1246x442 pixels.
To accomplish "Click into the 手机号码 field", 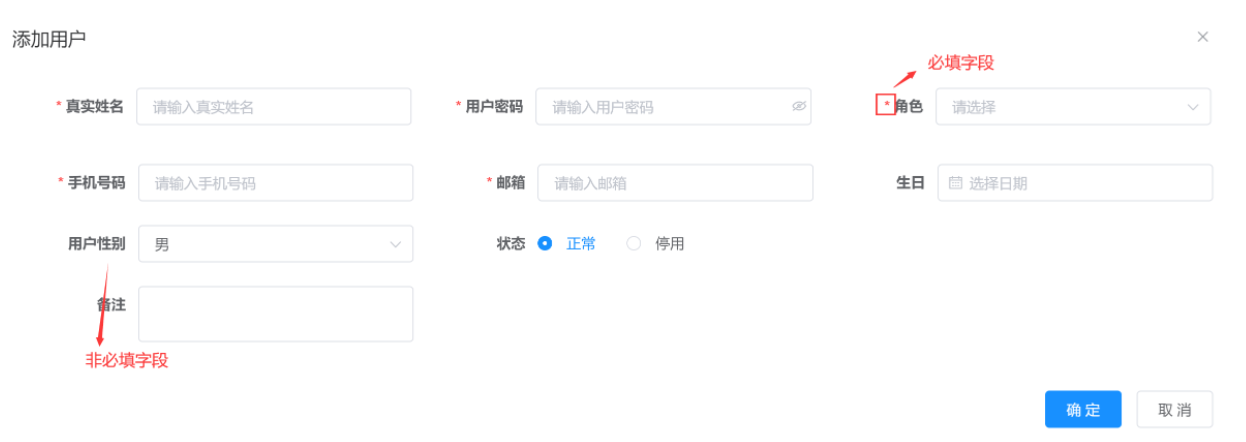I will 275,183.
